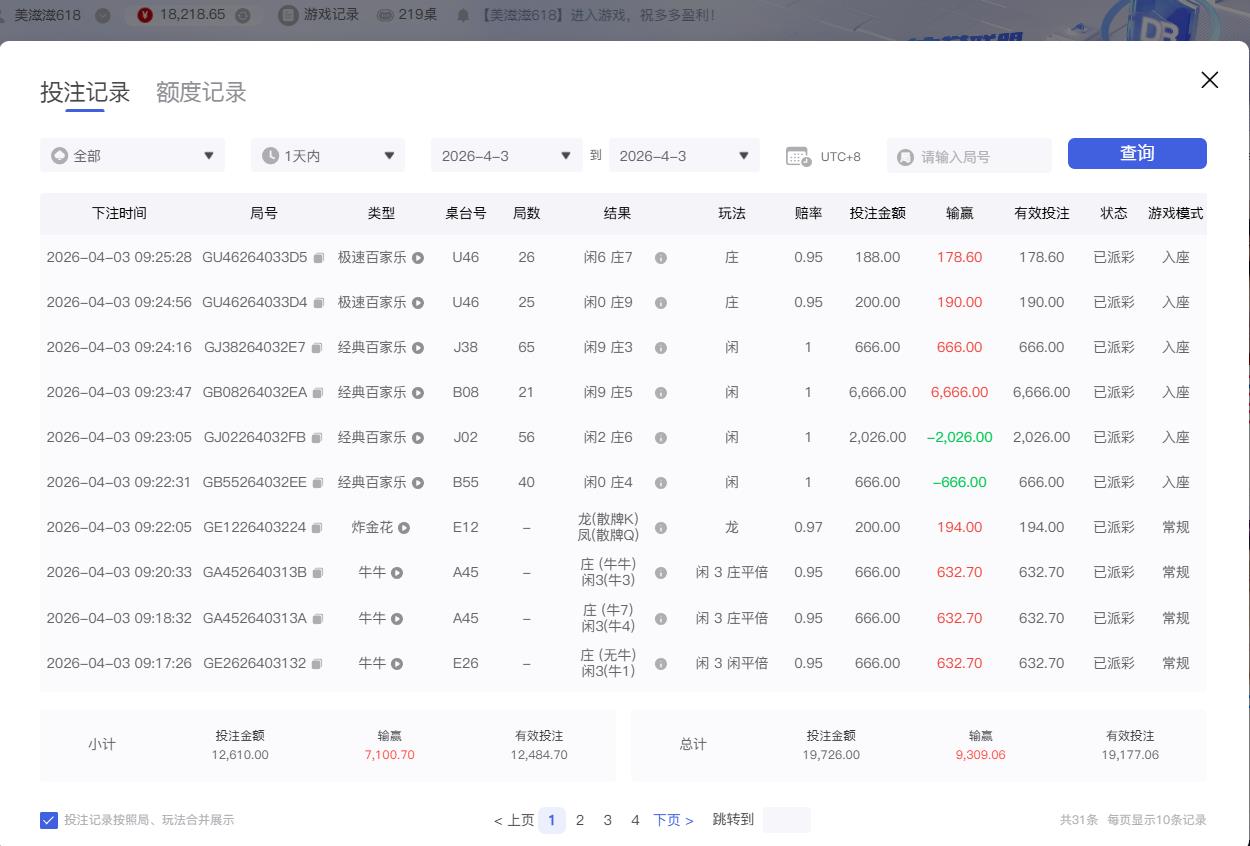
Task: Close the betting records dialog
Action: tap(1209, 80)
